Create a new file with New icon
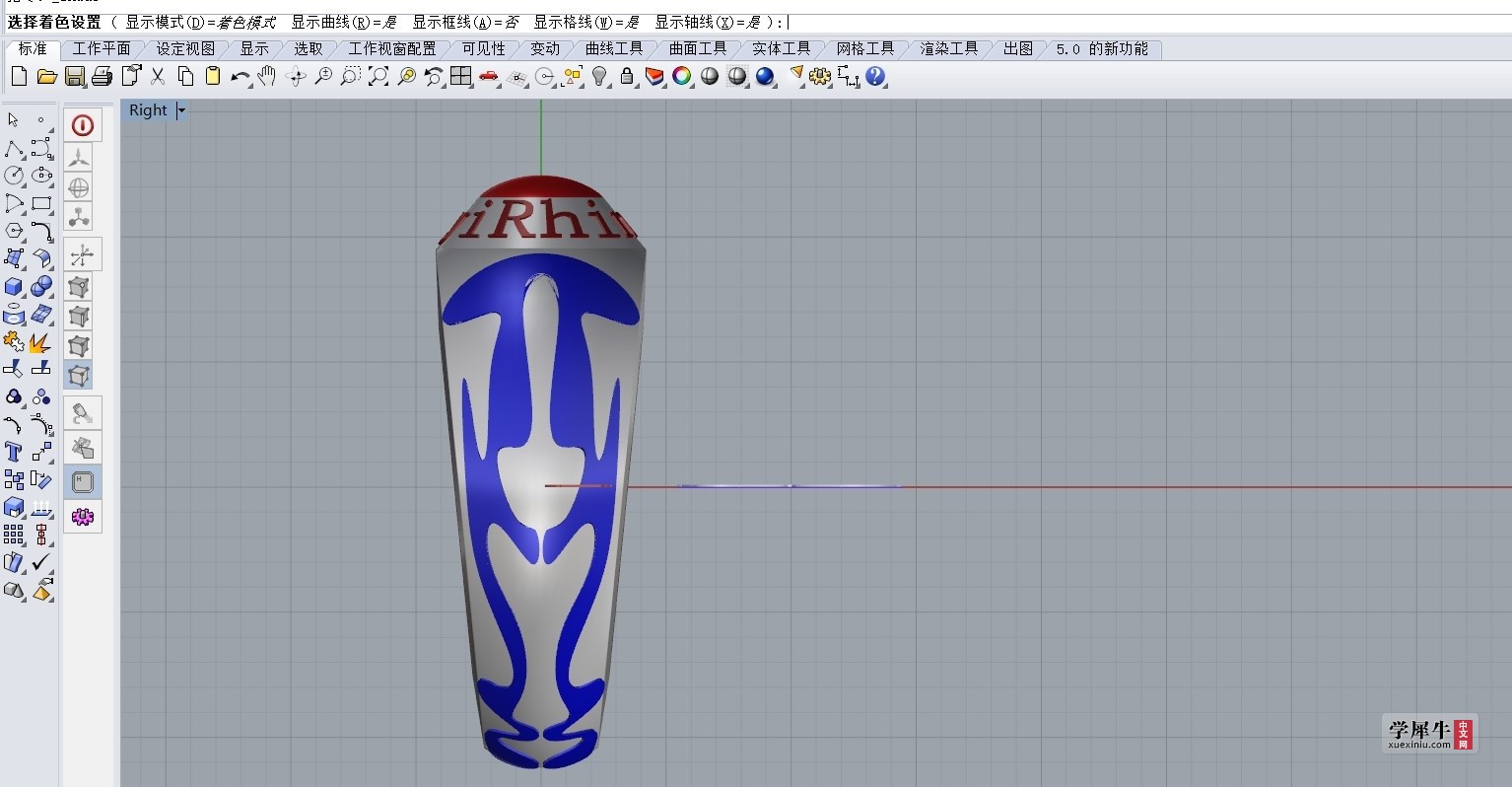The image size is (1512, 787). [19, 76]
